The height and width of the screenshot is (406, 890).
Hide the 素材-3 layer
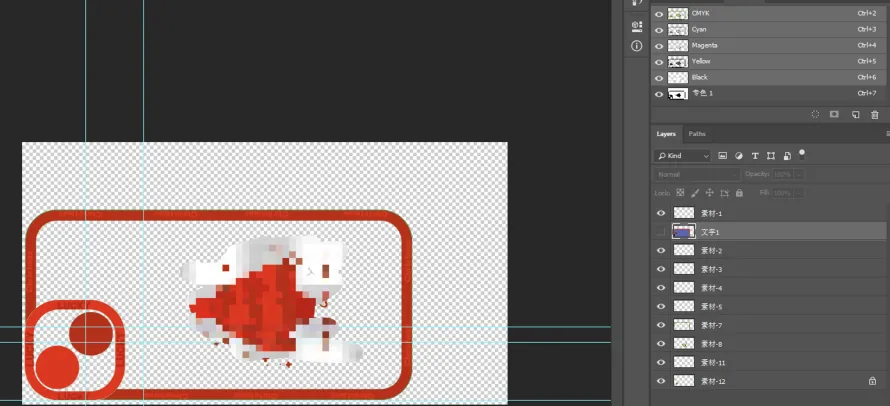point(661,269)
